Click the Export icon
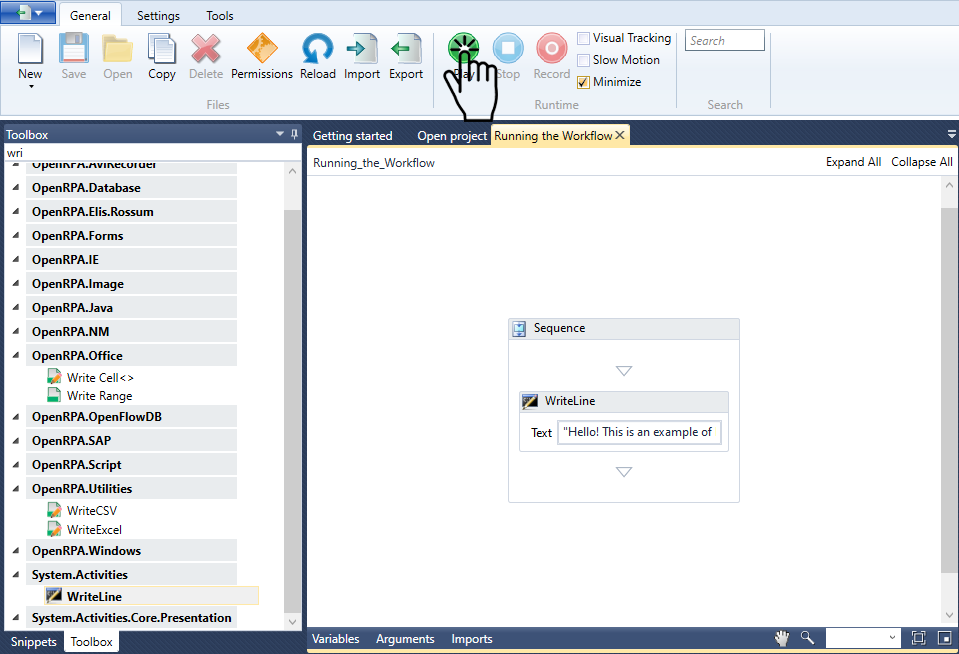The image size is (959, 654). coord(406,48)
